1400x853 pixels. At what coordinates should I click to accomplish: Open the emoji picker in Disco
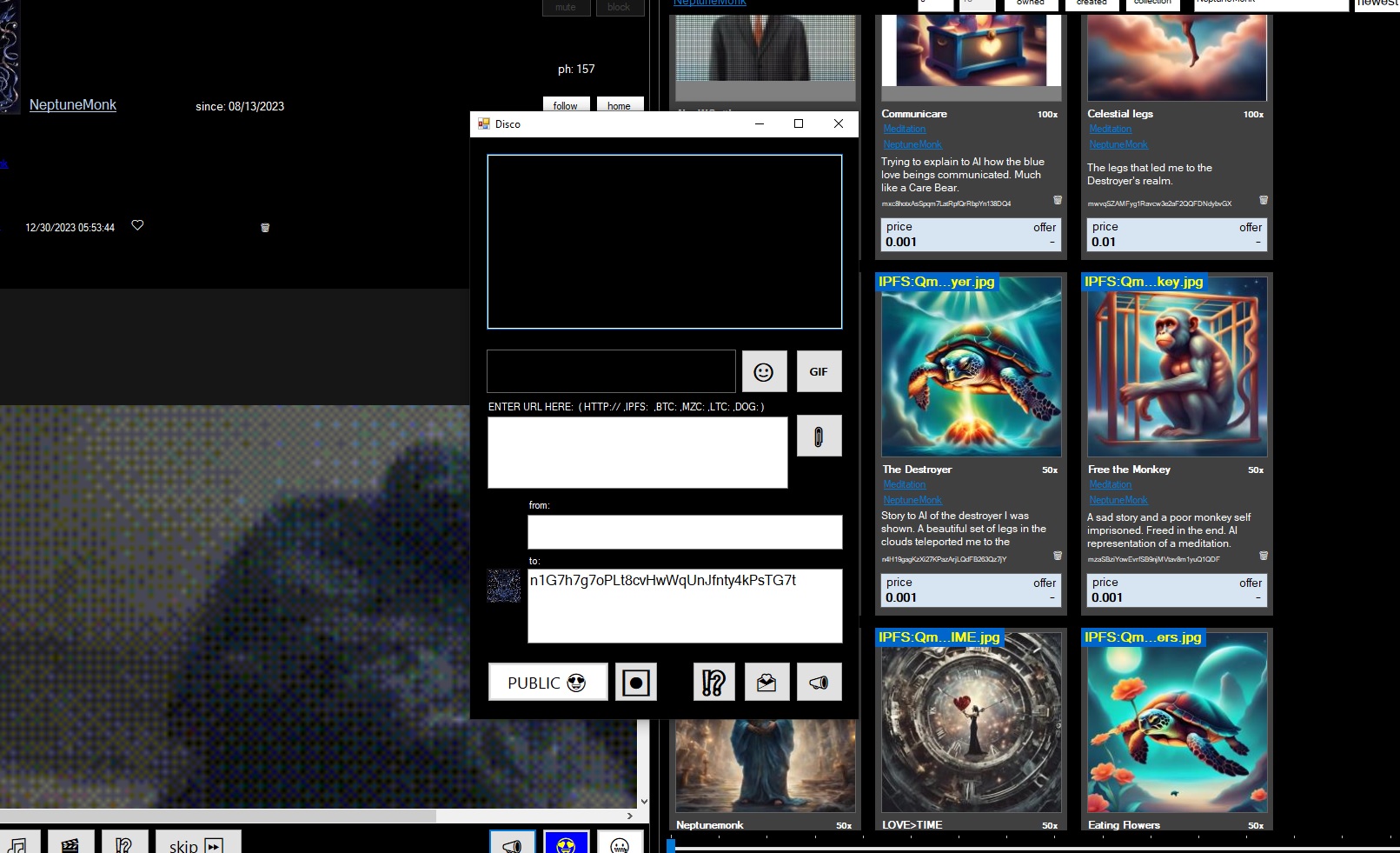pos(764,372)
